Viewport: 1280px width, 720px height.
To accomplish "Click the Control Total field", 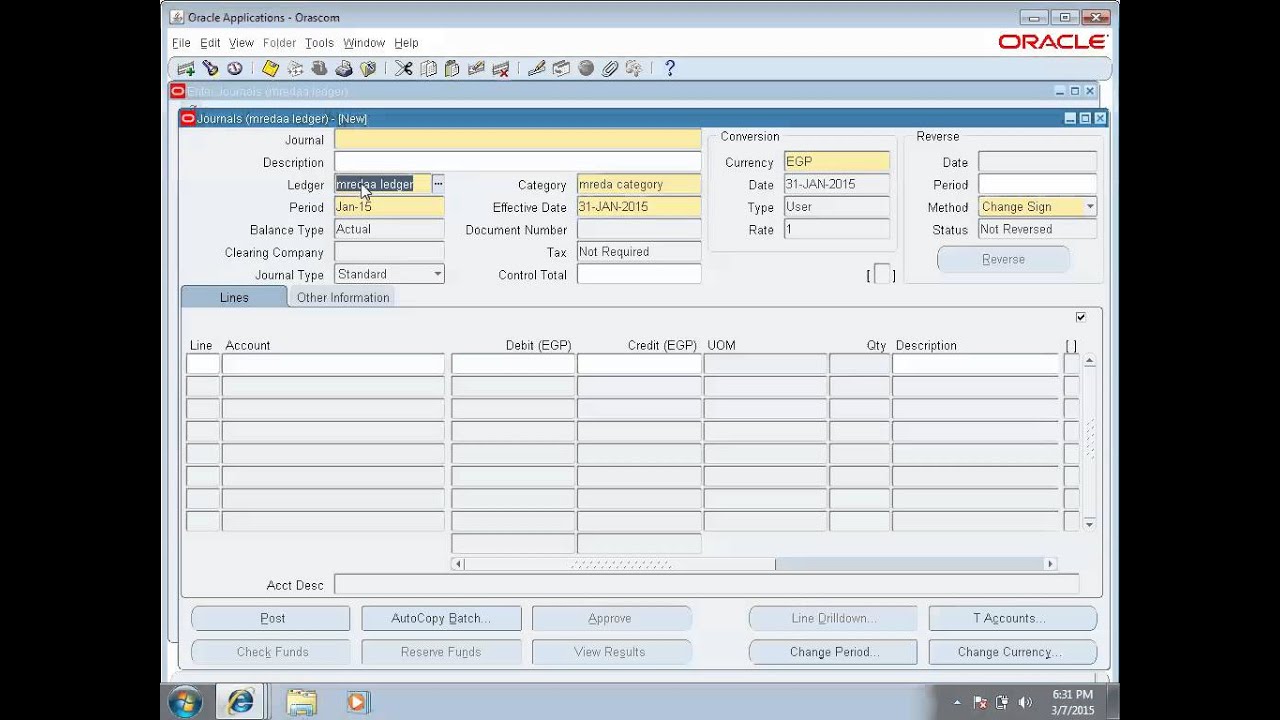I will [x=639, y=274].
